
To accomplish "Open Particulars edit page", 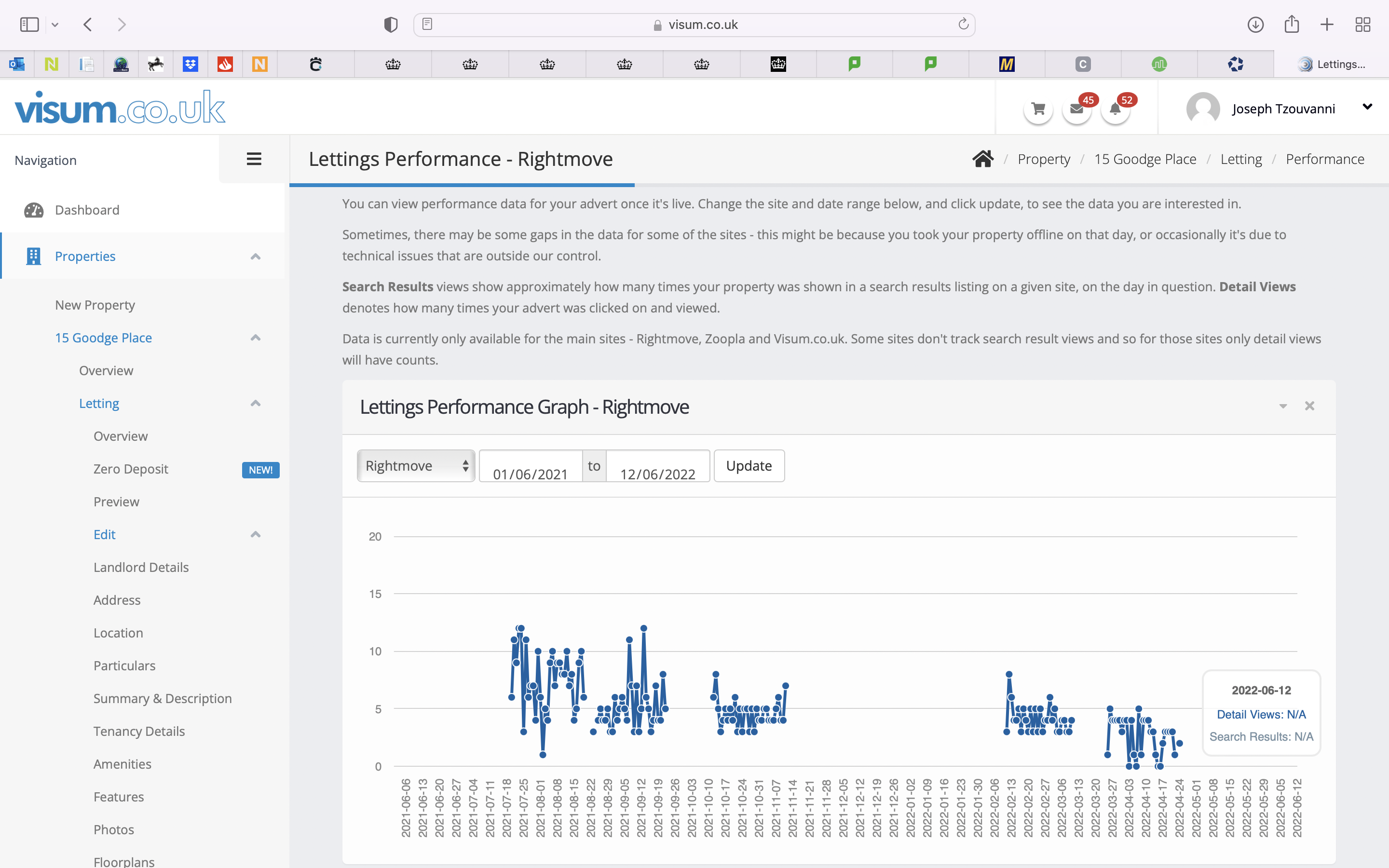I will pyautogui.click(x=124, y=665).
